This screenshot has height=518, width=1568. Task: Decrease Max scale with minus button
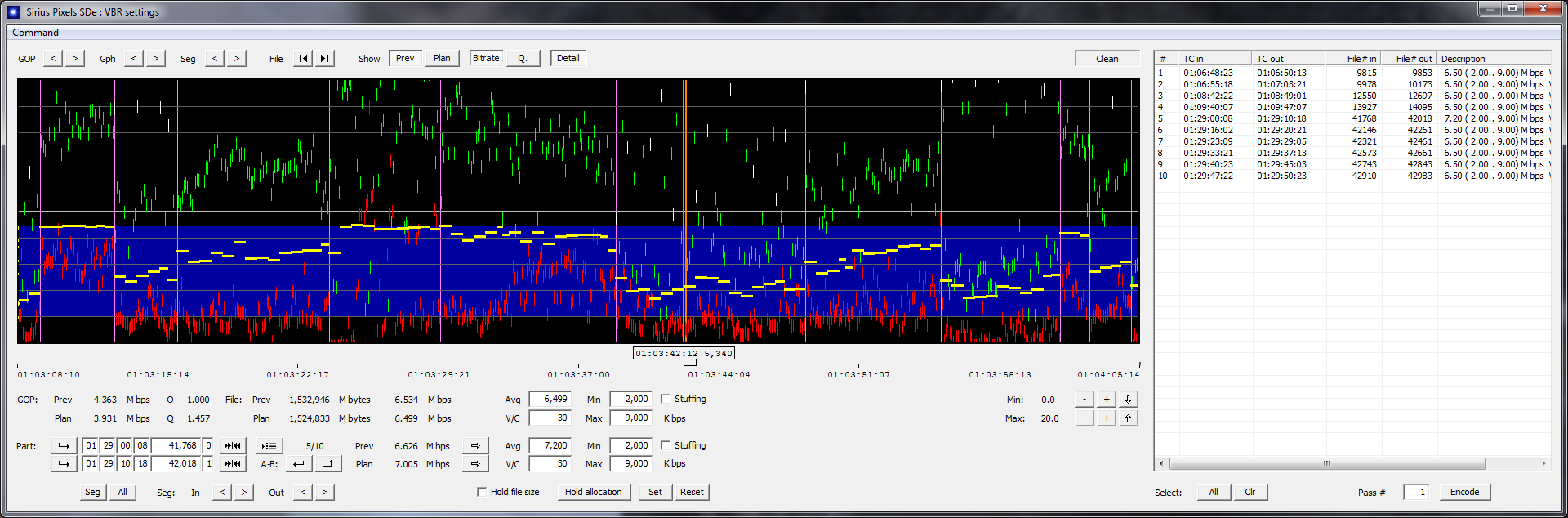click(1084, 418)
